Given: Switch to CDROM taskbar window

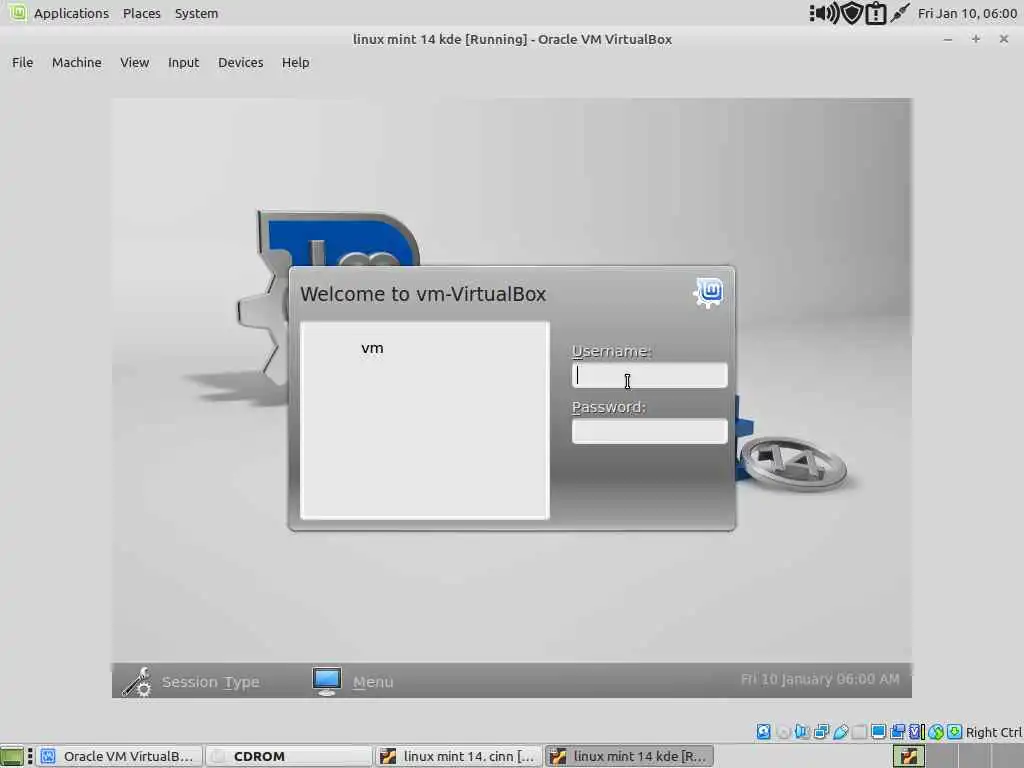Looking at the screenshot, I should point(290,756).
